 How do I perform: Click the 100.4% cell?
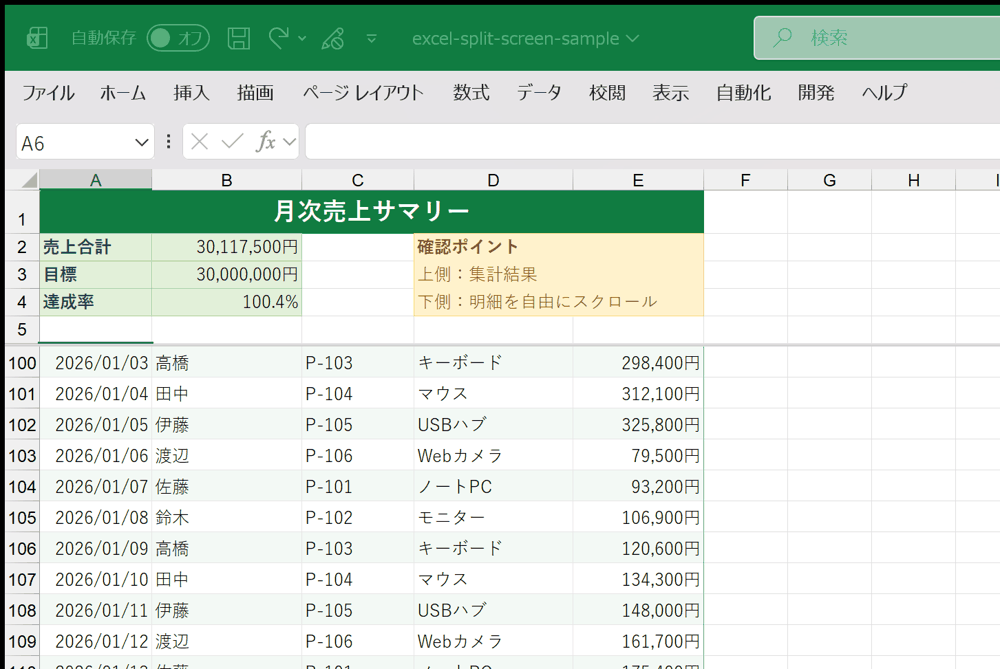click(226, 302)
